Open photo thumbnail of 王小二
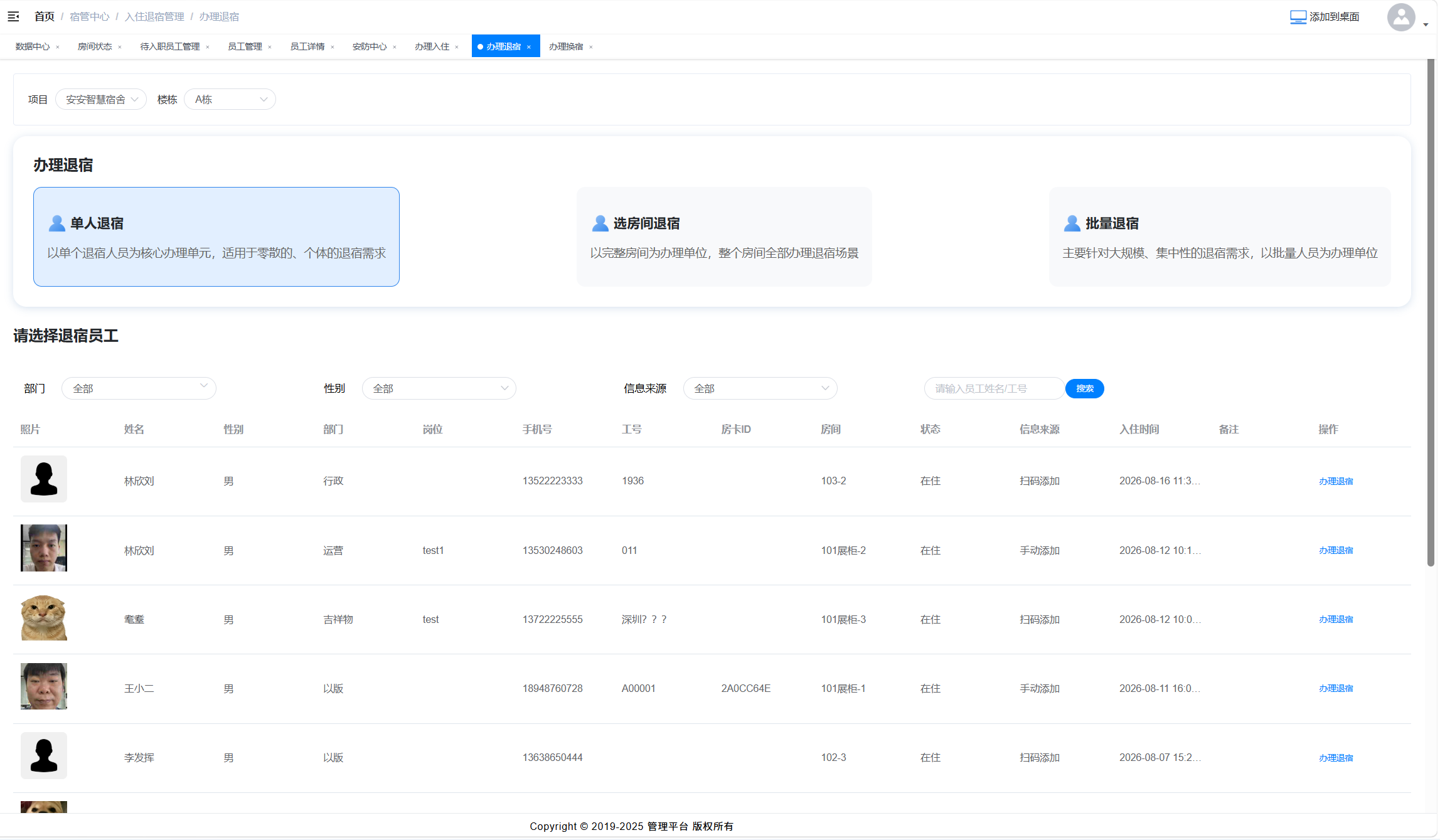Viewport: 1440px width, 840px height. pyautogui.click(x=44, y=686)
